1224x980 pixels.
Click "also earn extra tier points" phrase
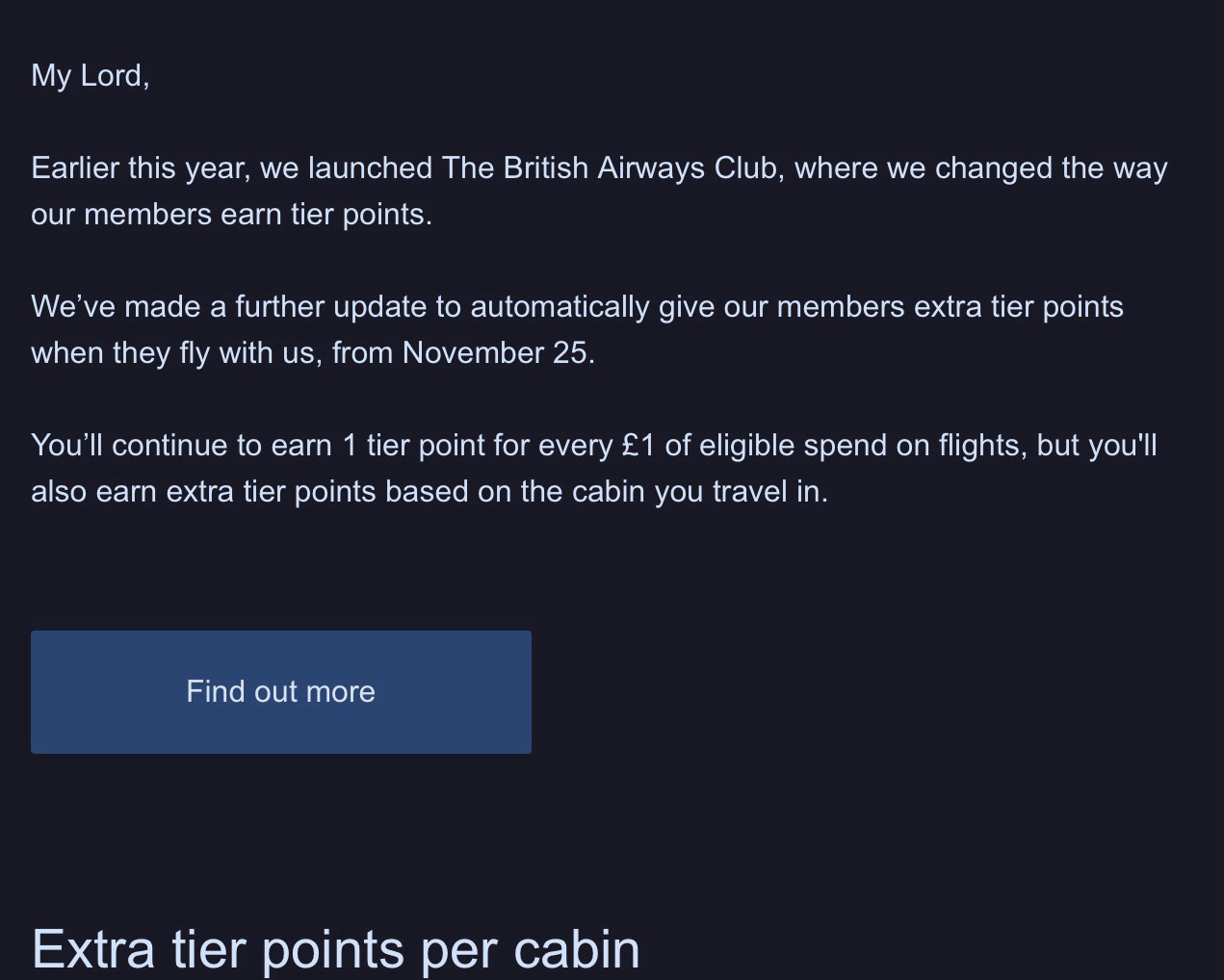point(203,492)
